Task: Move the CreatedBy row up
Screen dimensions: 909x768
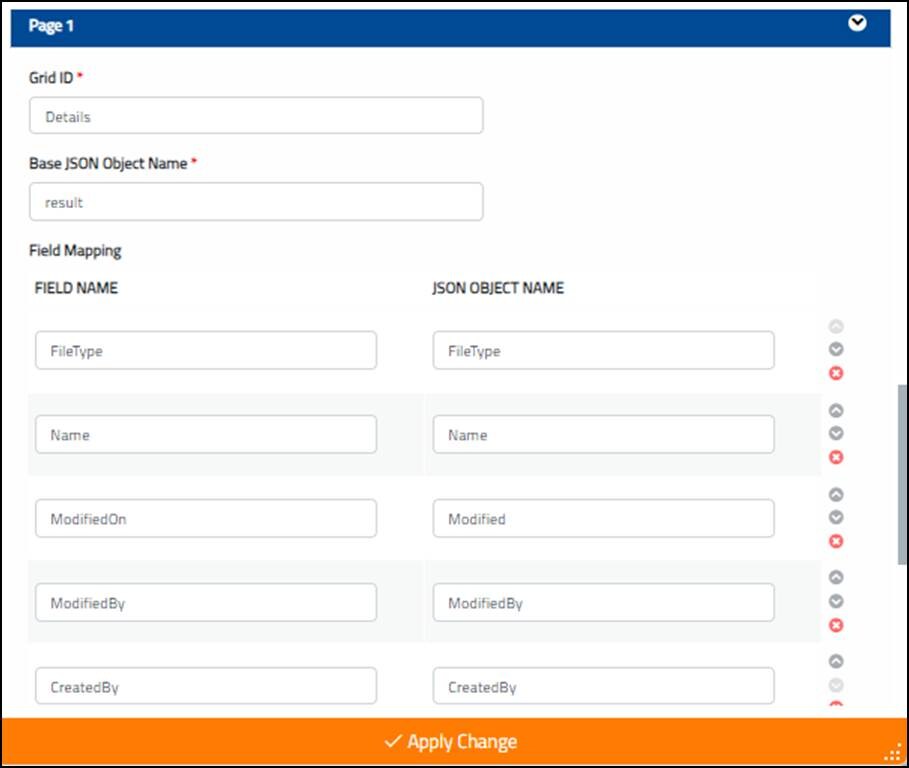Action: pos(836,662)
